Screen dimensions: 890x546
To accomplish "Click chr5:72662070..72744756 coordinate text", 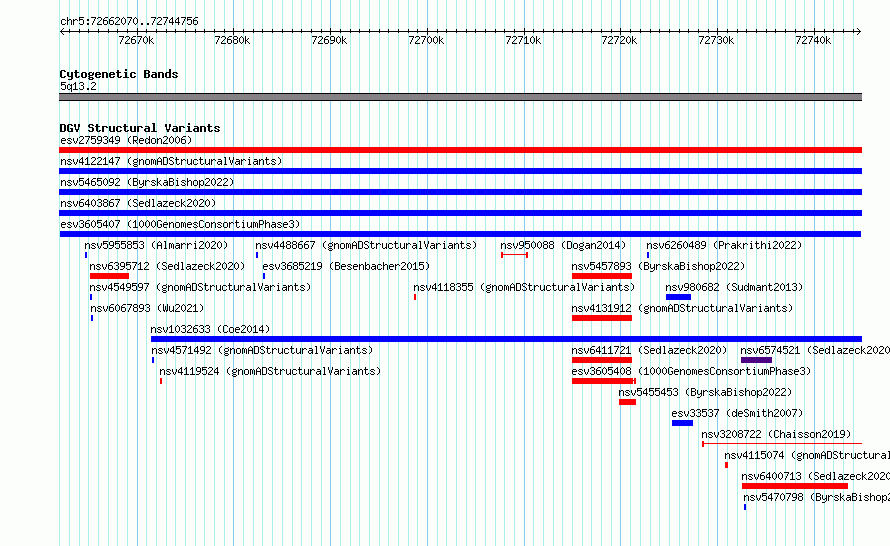I will click(x=129, y=21).
